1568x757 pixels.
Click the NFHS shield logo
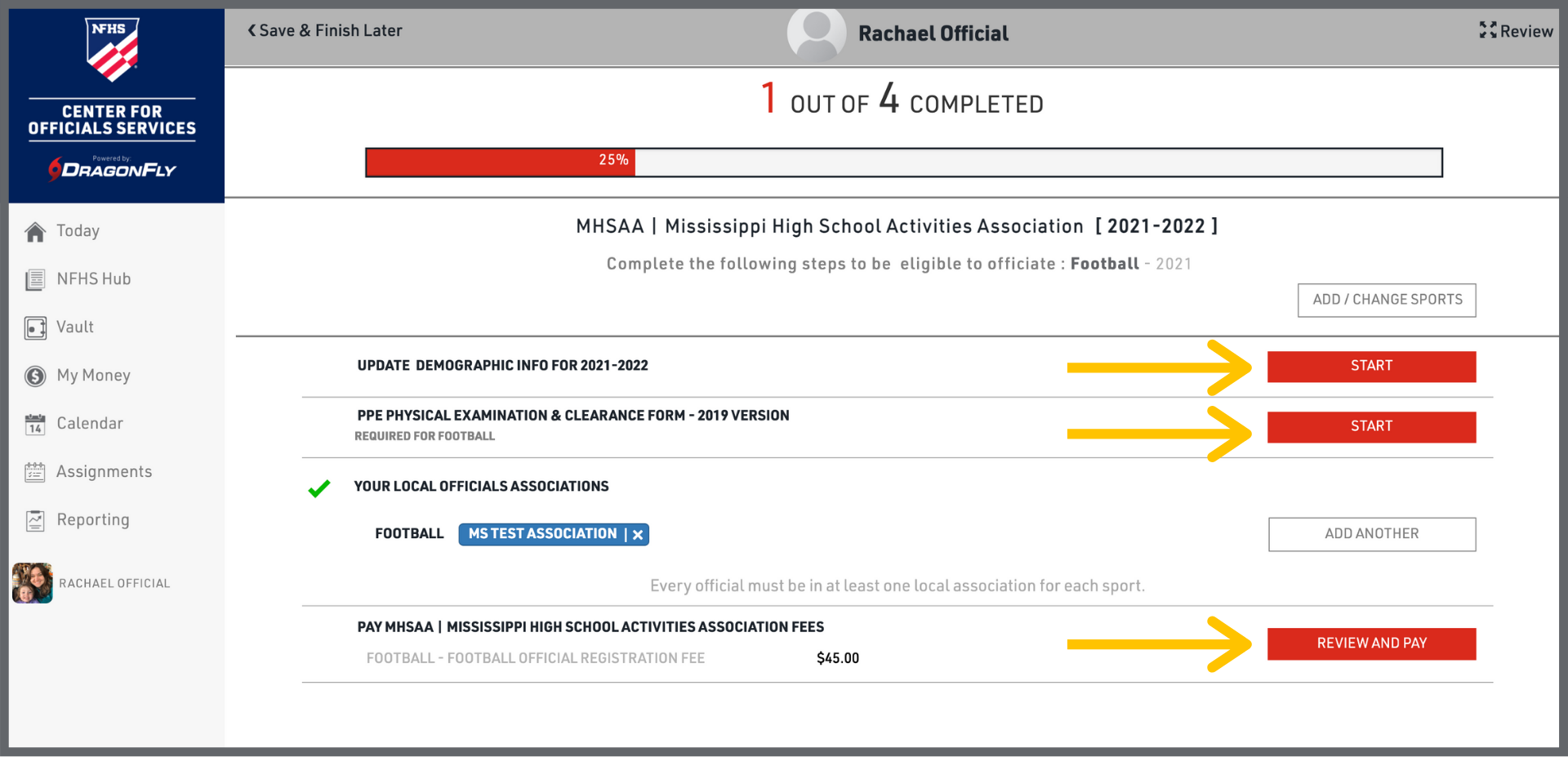pos(112,49)
